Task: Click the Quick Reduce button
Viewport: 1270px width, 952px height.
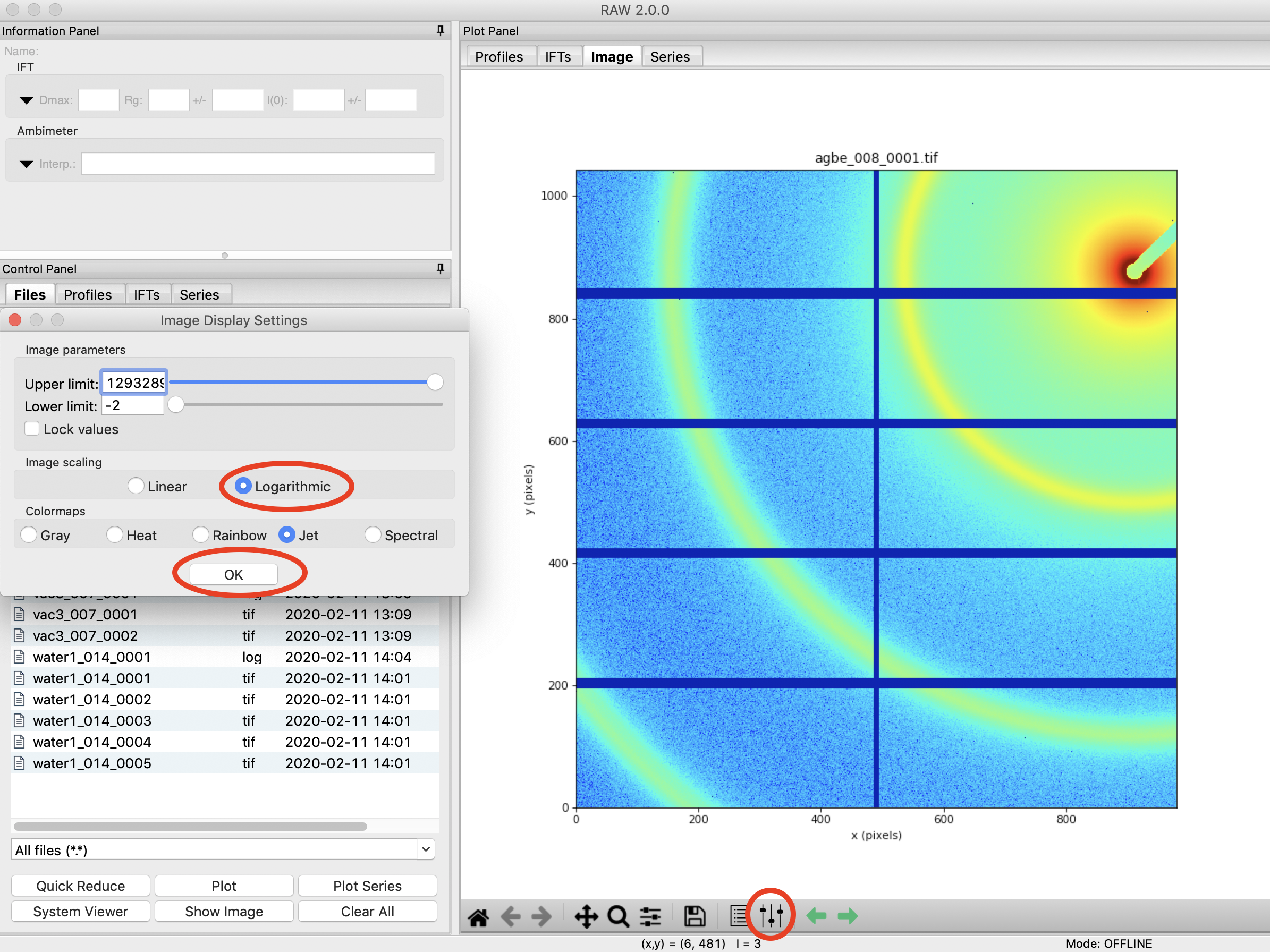Action: [80, 886]
